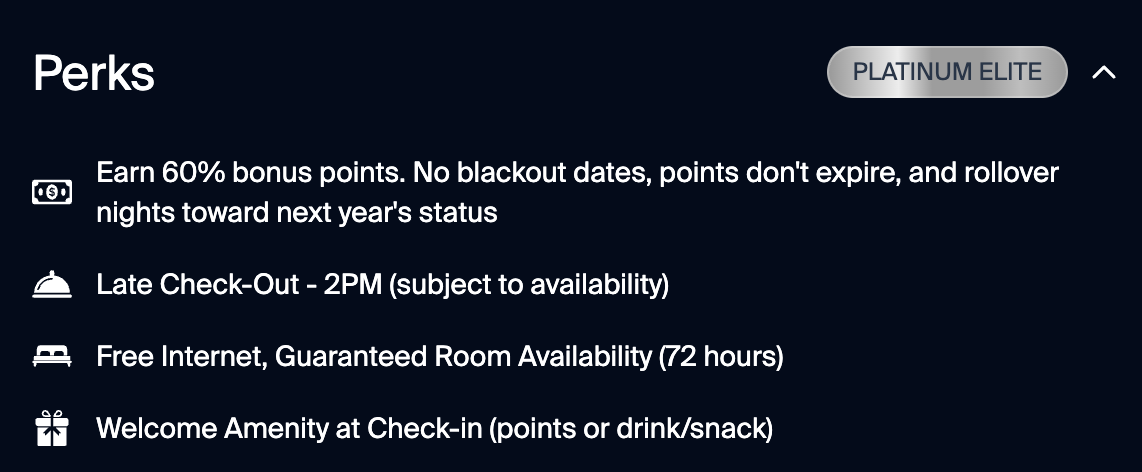The height and width of the screenshot is (472, 1142).
Task: Select the gift box welcome amenity icon
Action: point(51,429)
